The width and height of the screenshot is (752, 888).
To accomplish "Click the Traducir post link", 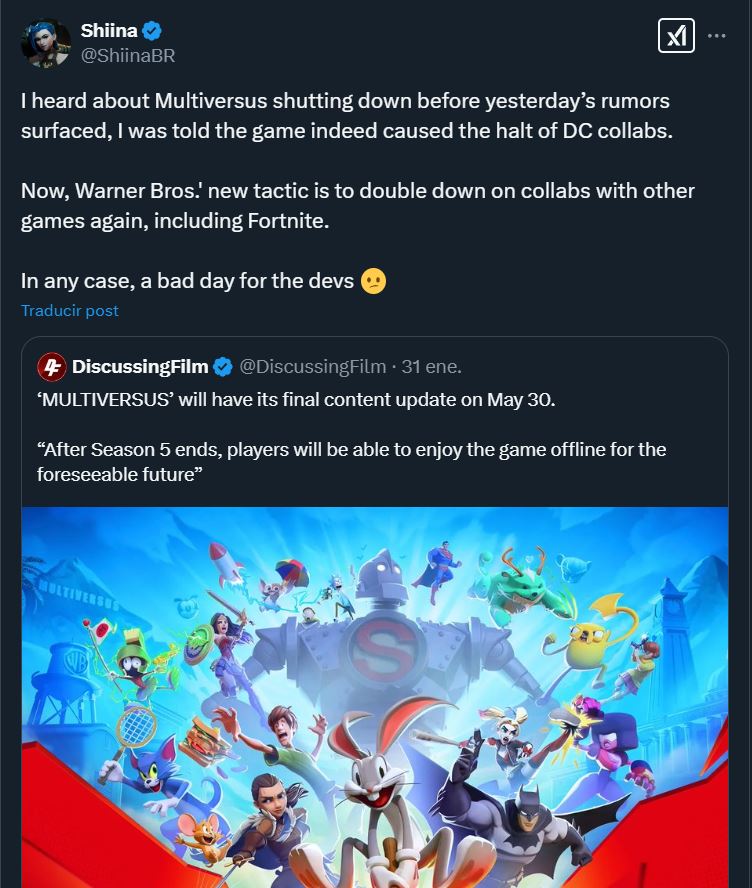I will 70,311.
